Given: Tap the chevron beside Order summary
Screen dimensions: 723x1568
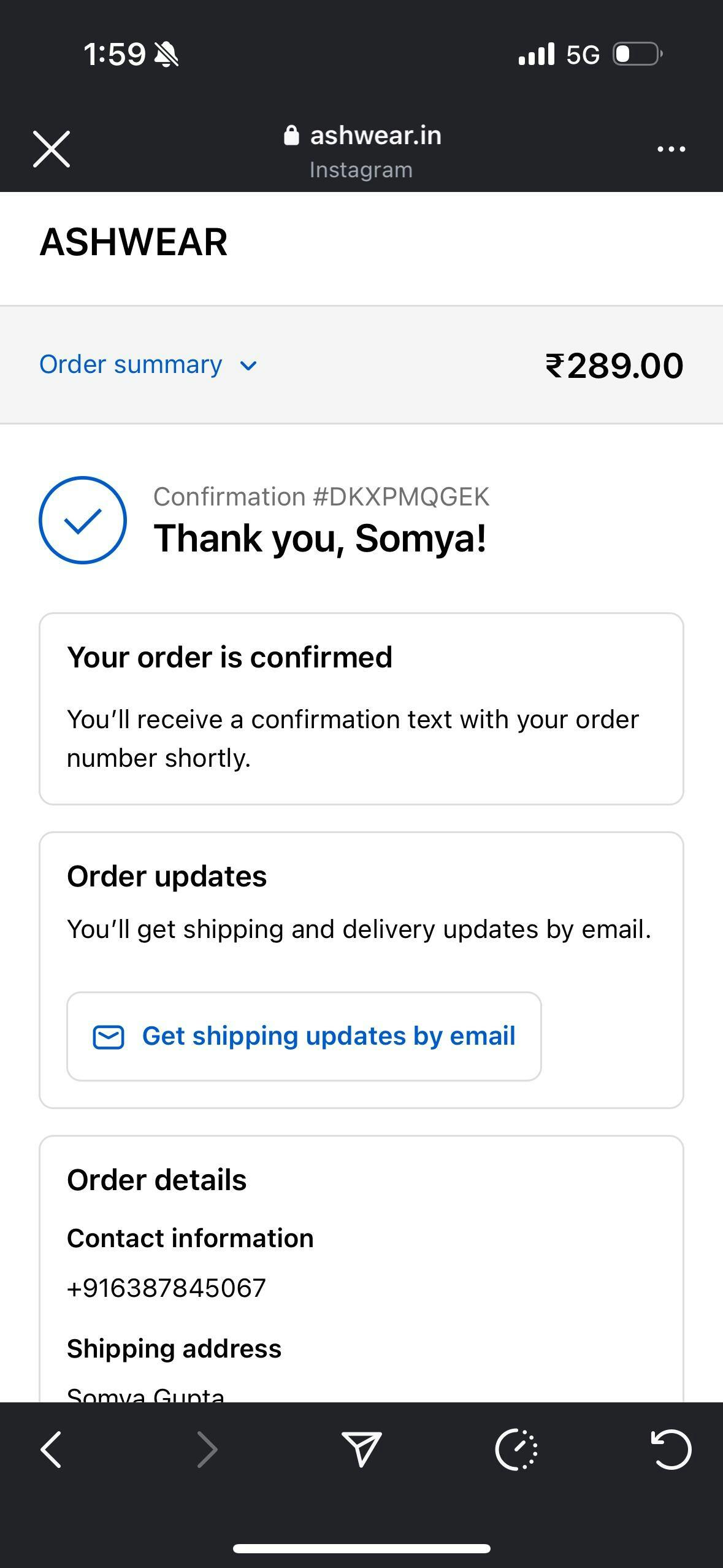Looking at the screenshot, I should (248, 366).
